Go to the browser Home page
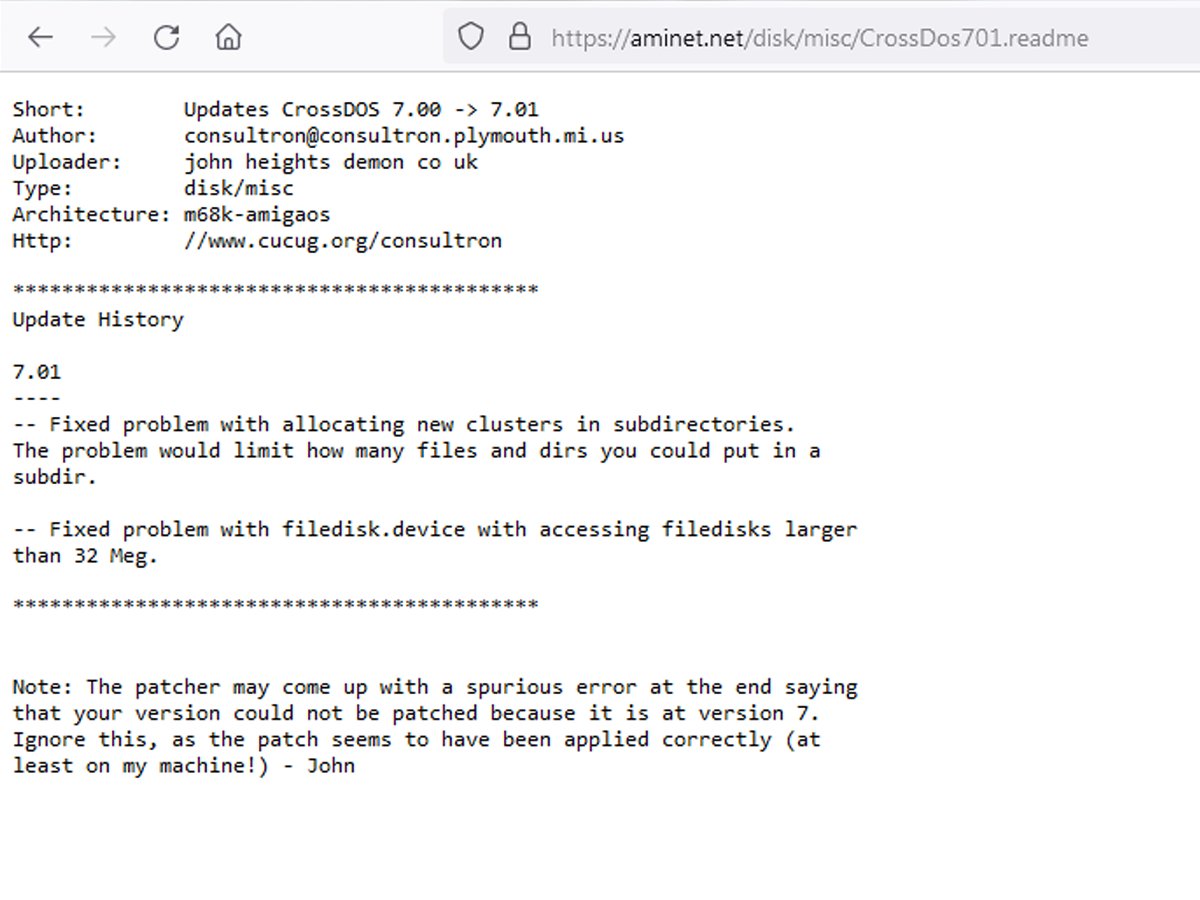Screen dimensions: 1200x900 click(229, 38)
